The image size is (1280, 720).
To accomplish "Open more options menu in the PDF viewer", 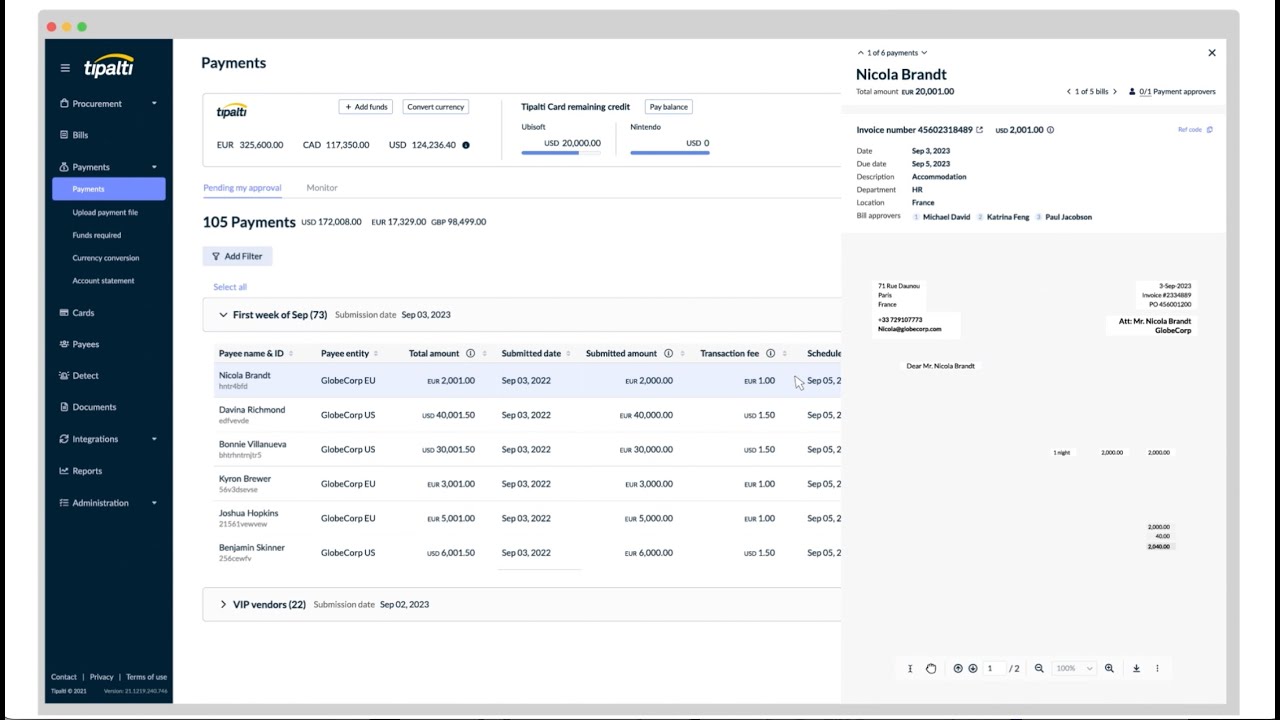I will 1157,668.
